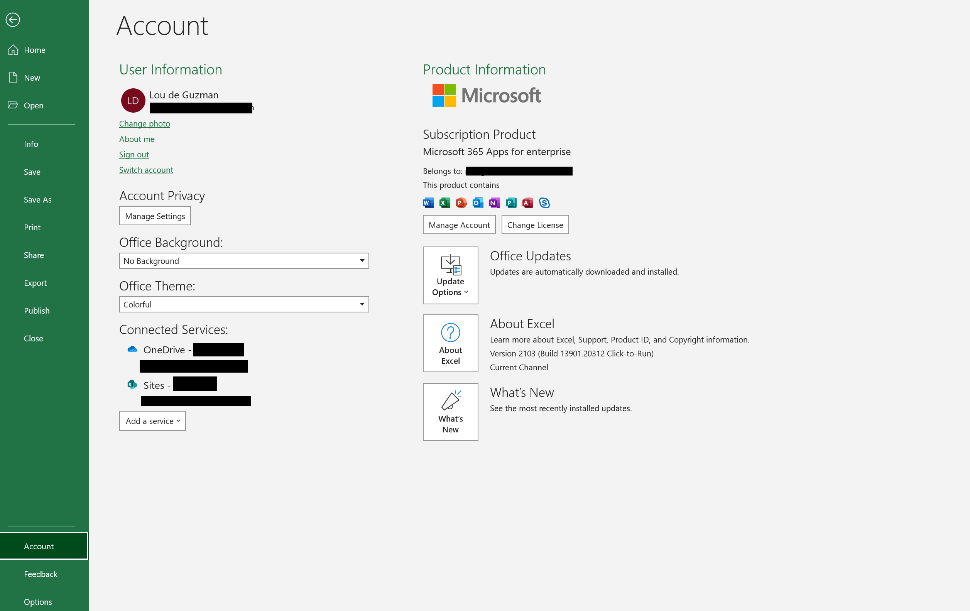The height and width of the screenshot is (611, 970).
Task: Open the Print page
Action: (x=32, y=227)
